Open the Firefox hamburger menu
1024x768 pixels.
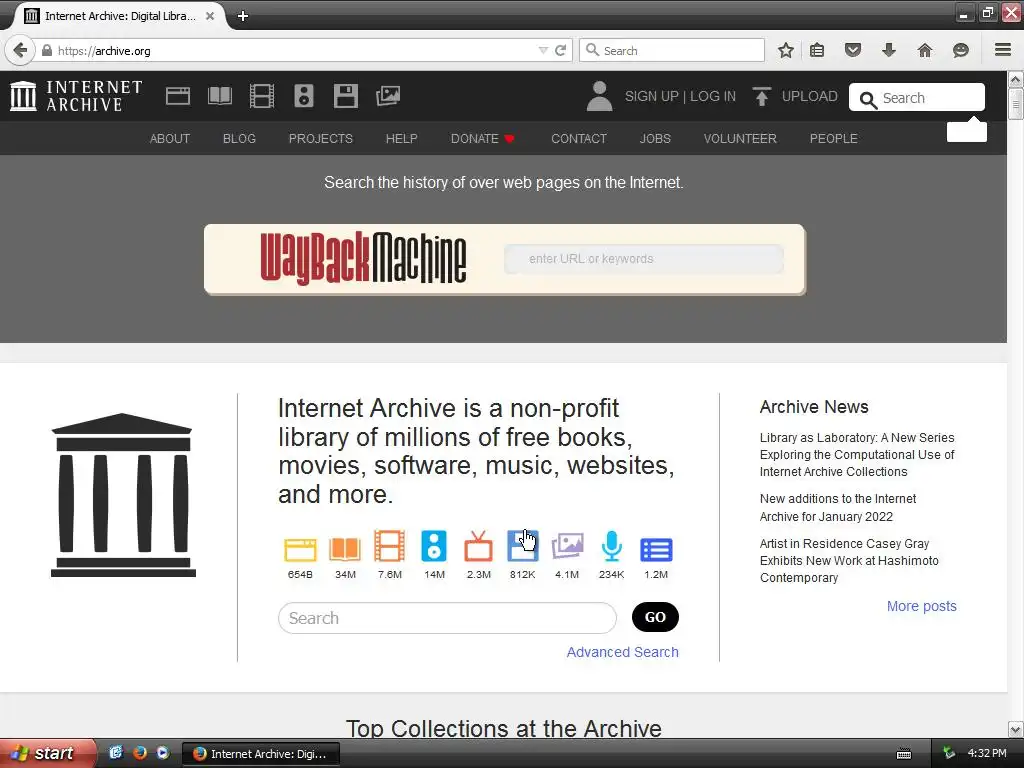coord(1003,50)
